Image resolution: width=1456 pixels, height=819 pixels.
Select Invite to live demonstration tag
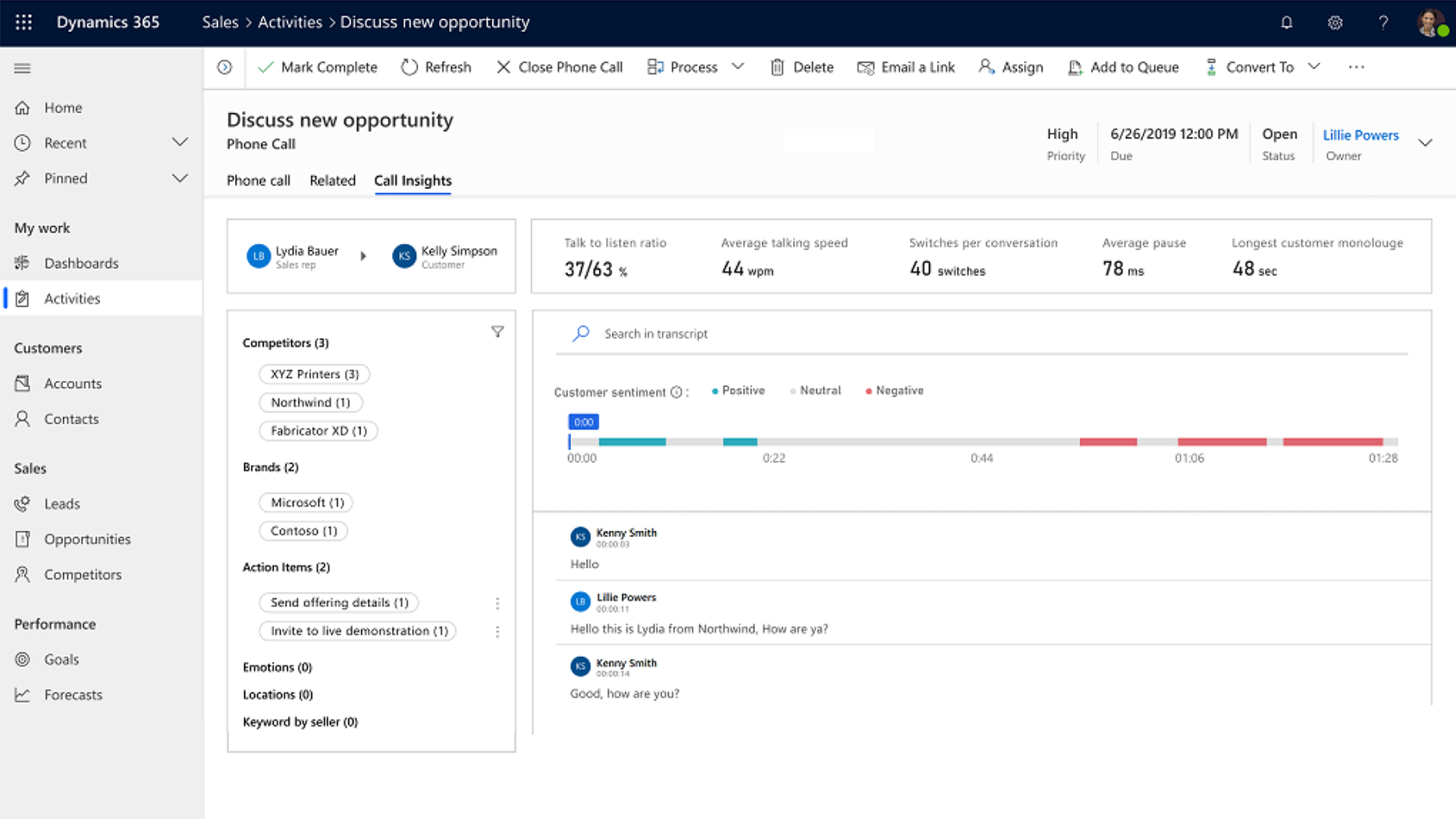(358, 631)
